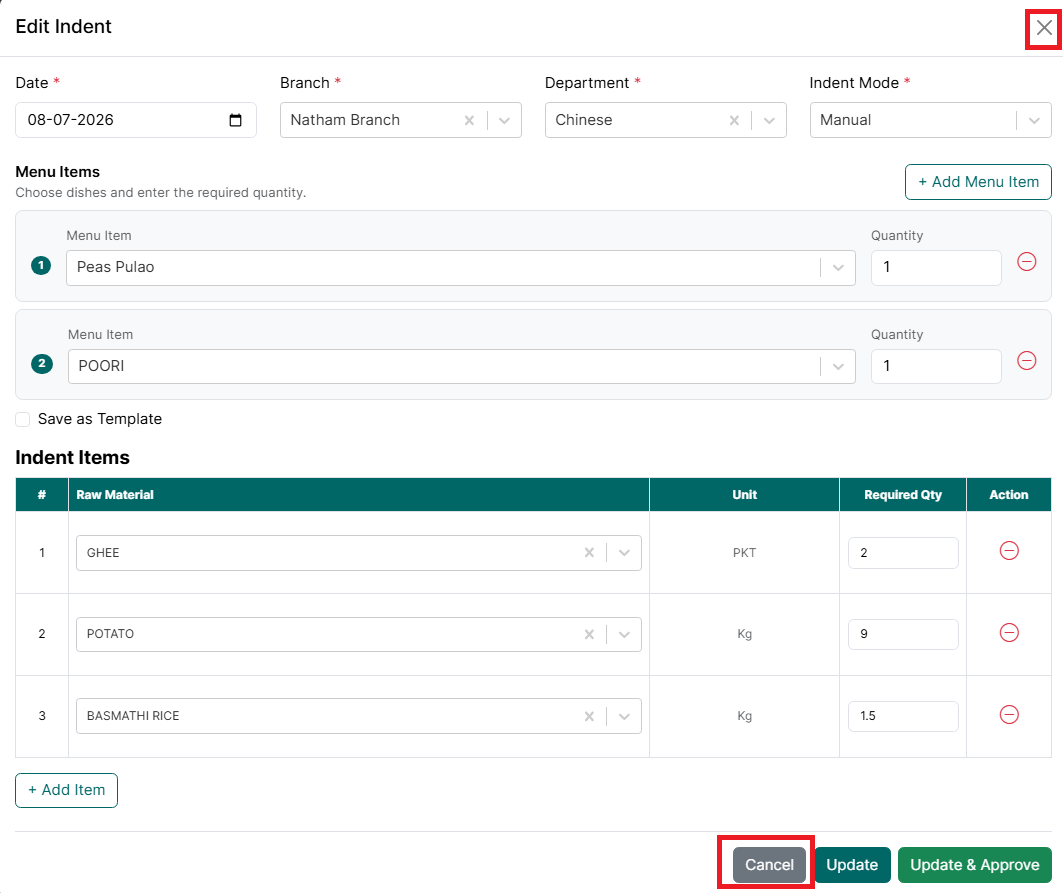Clear the Chinese department selection
Viewport: 1063px width, 893px height.
pos(734,120)
